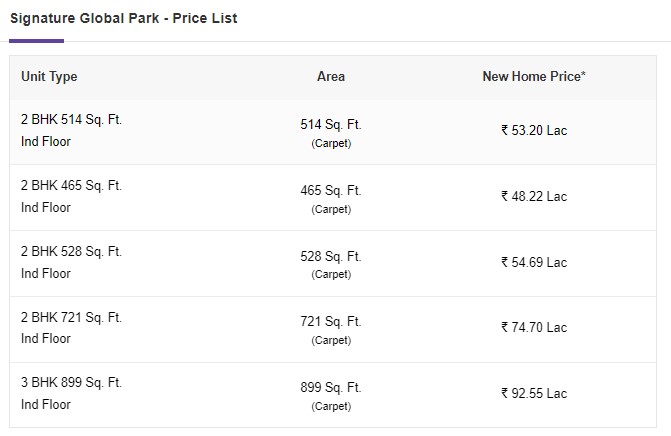Open the 2 BHK 721 Sq. Ft. unit
Screen dimensions: 671x436
click(x=71, y=317)
